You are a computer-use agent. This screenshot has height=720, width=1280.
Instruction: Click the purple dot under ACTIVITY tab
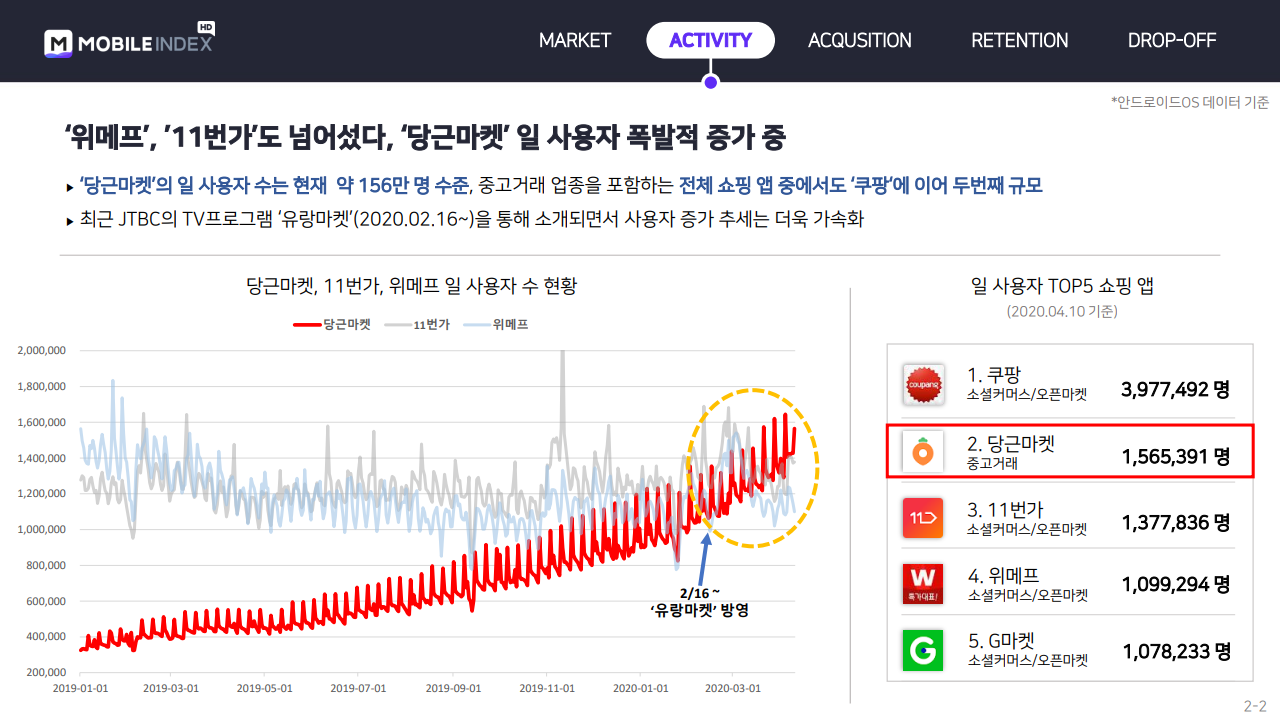coord(710,82)
